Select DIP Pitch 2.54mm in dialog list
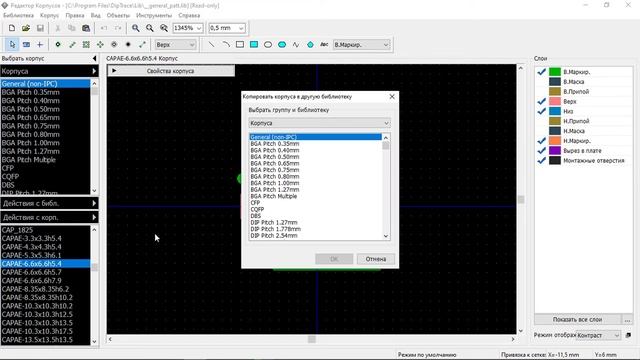This screenshot has width=640, height=360. pyautogui.click(x=316, y=236)
